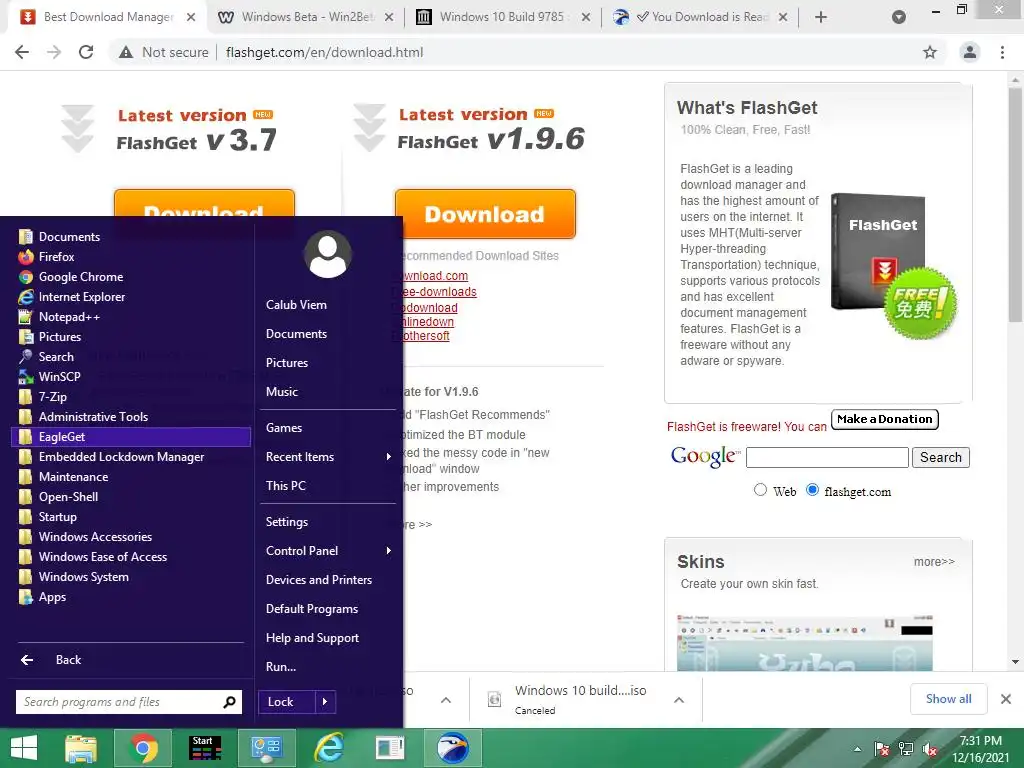Open the EagleGet program folder
1024x768 pixels.
(x=131, y=437)
